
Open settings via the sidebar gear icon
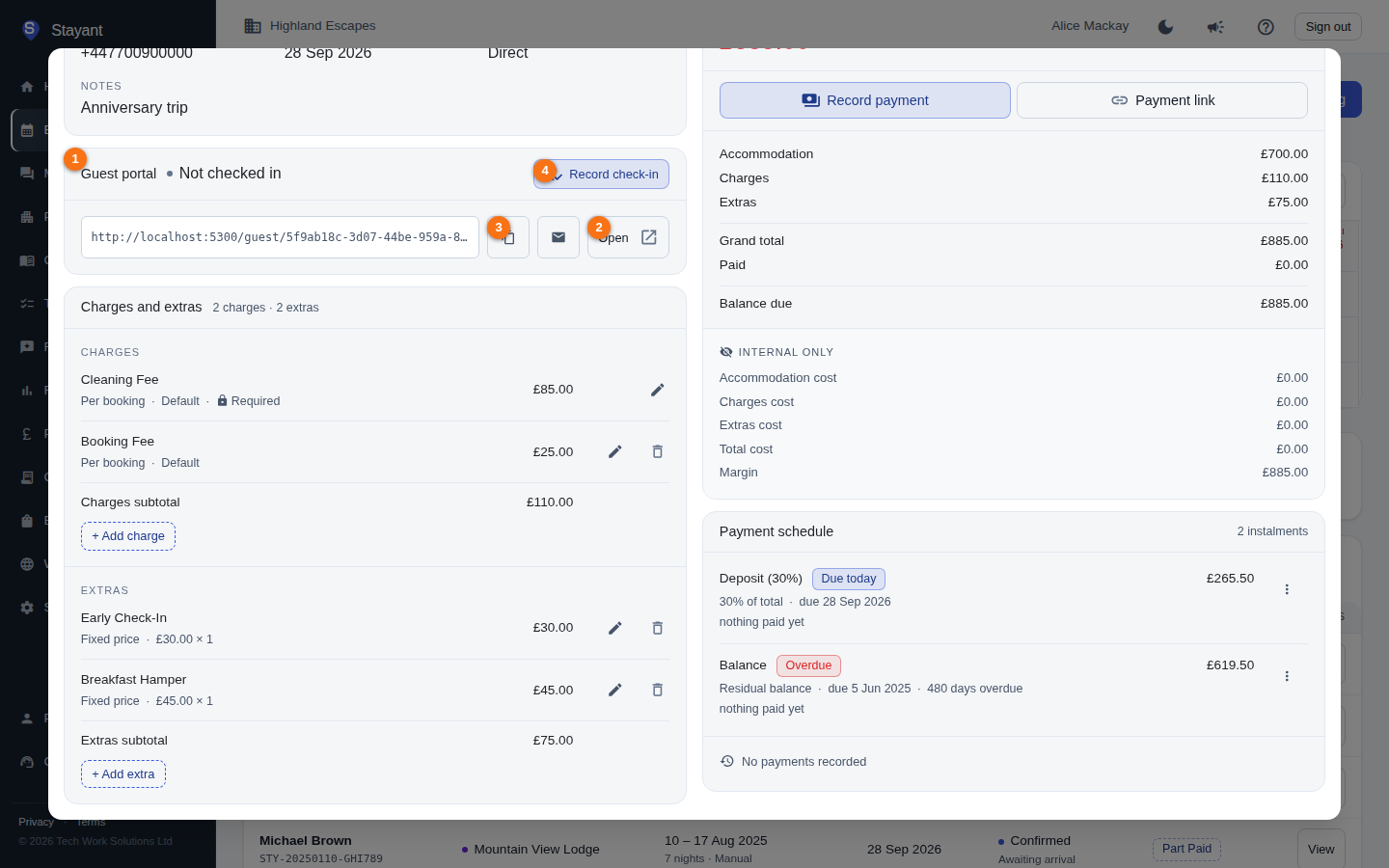tap(27, 608)
